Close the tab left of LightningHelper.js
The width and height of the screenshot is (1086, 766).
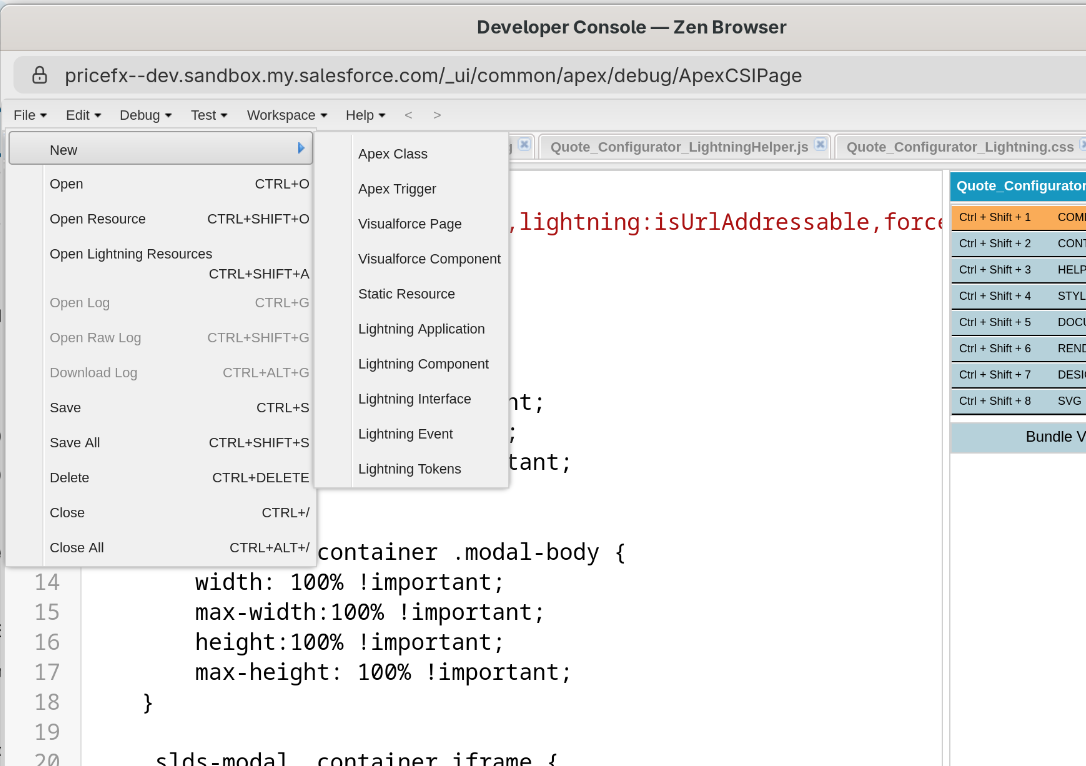pyautogui.click(x=525, y=145)
